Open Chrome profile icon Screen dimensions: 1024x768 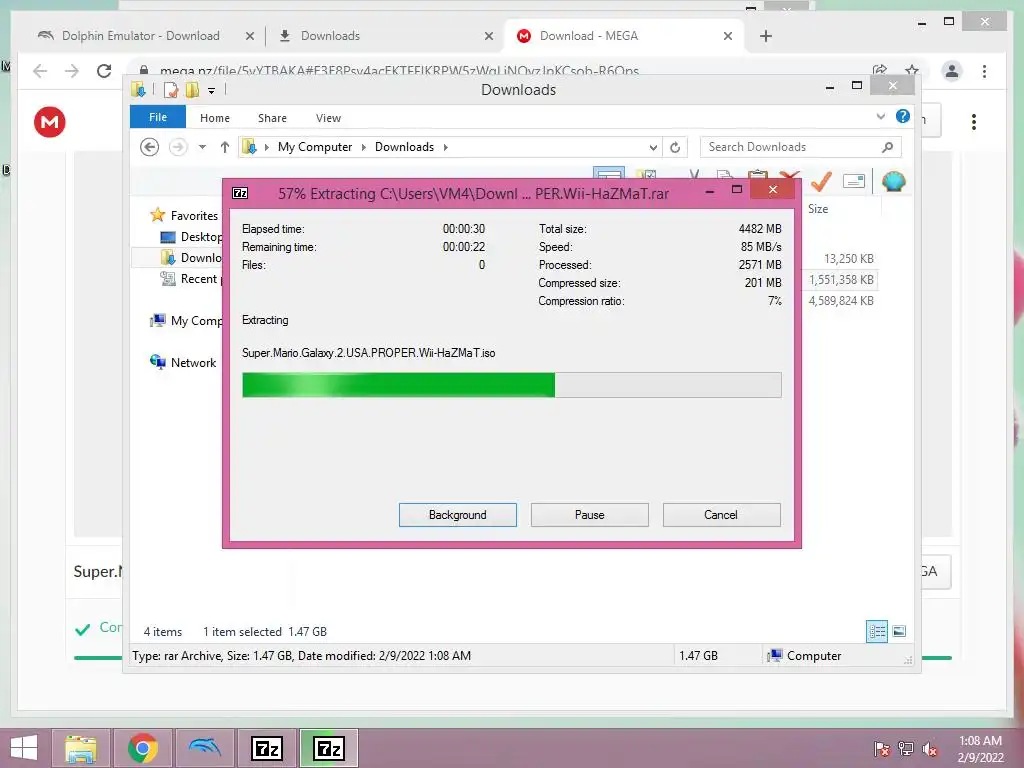point(952,71)
